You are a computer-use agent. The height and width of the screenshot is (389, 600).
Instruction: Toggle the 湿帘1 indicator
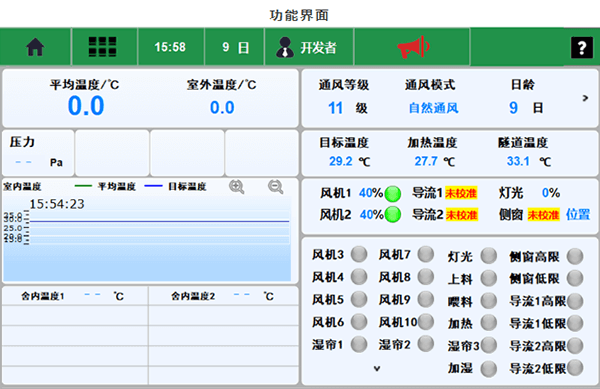(x=359, y=344)
